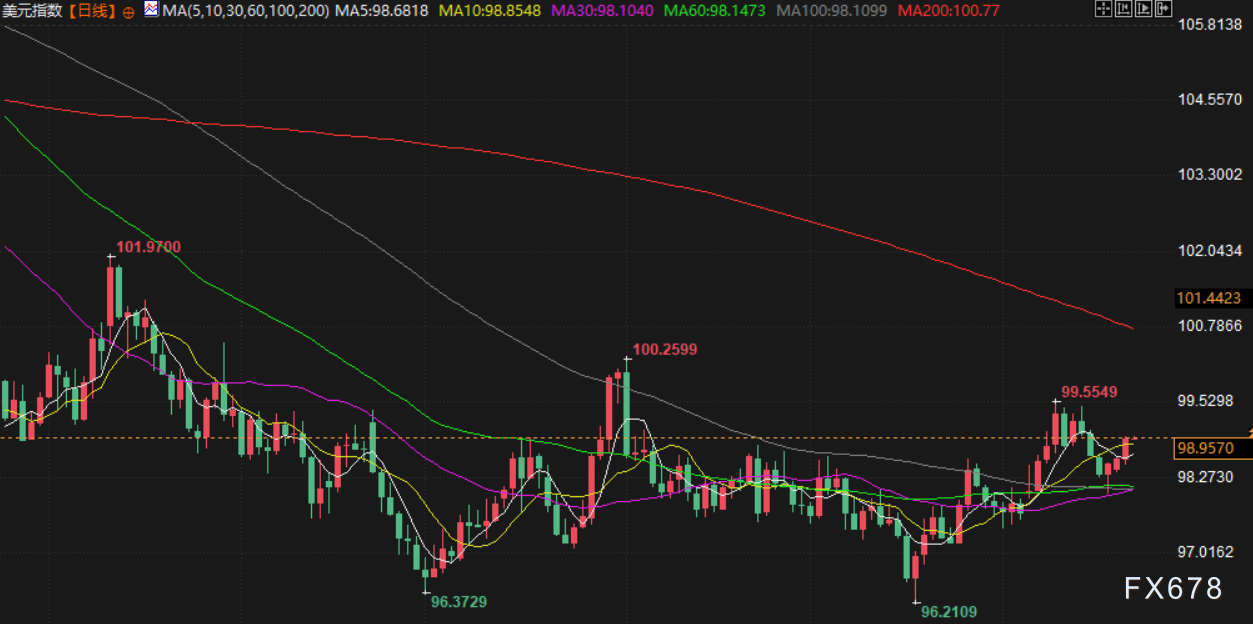Click the current price tag 98.9570
Screen dimensions: 1253x624
click(1210, 449)
